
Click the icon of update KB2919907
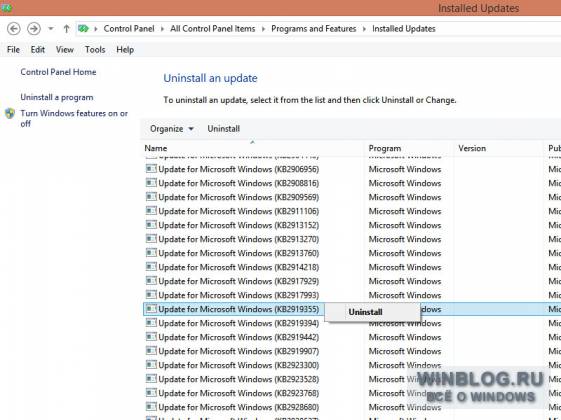(x=151, y=351)
